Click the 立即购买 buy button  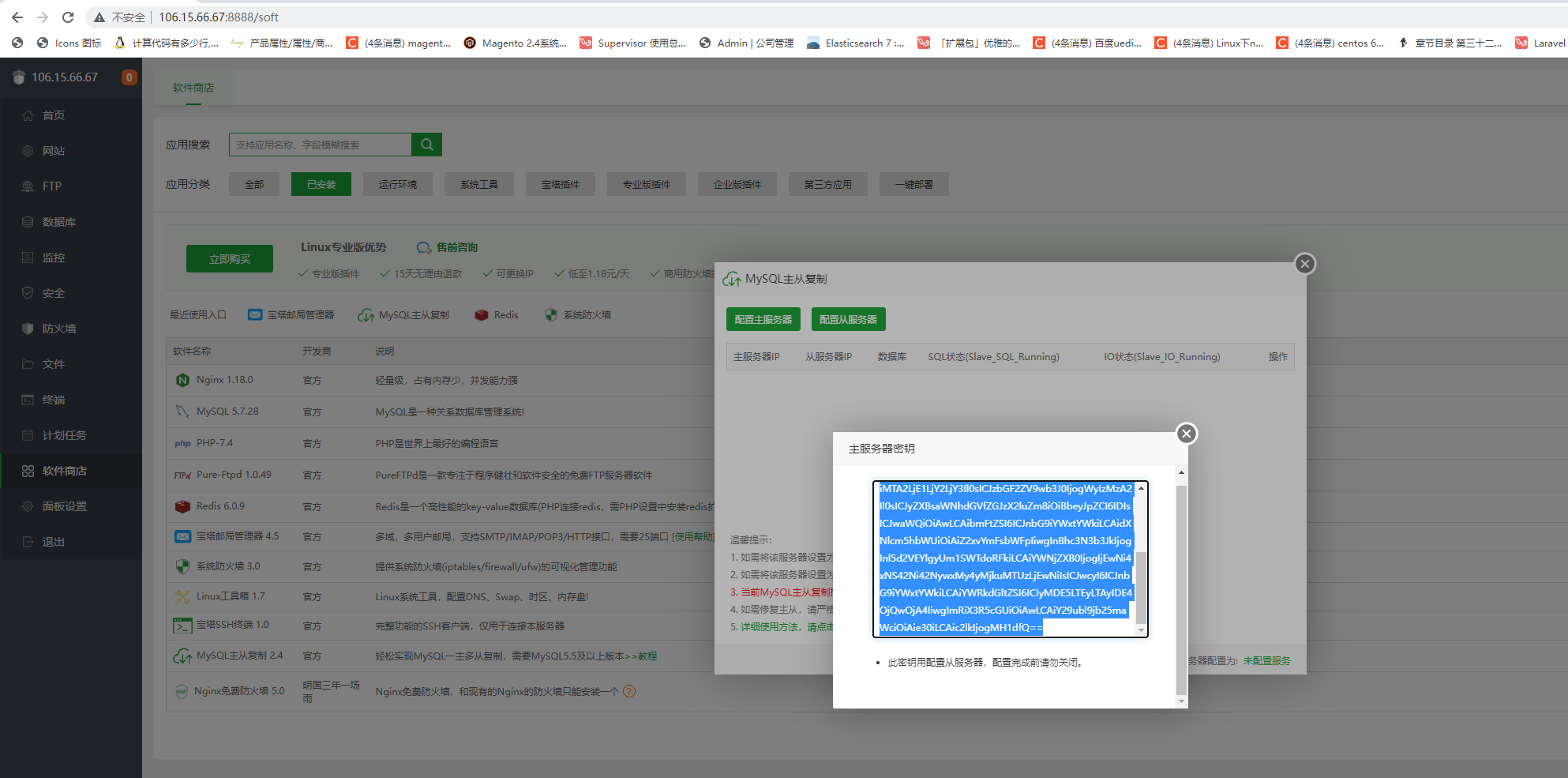(x=230, y=259)
